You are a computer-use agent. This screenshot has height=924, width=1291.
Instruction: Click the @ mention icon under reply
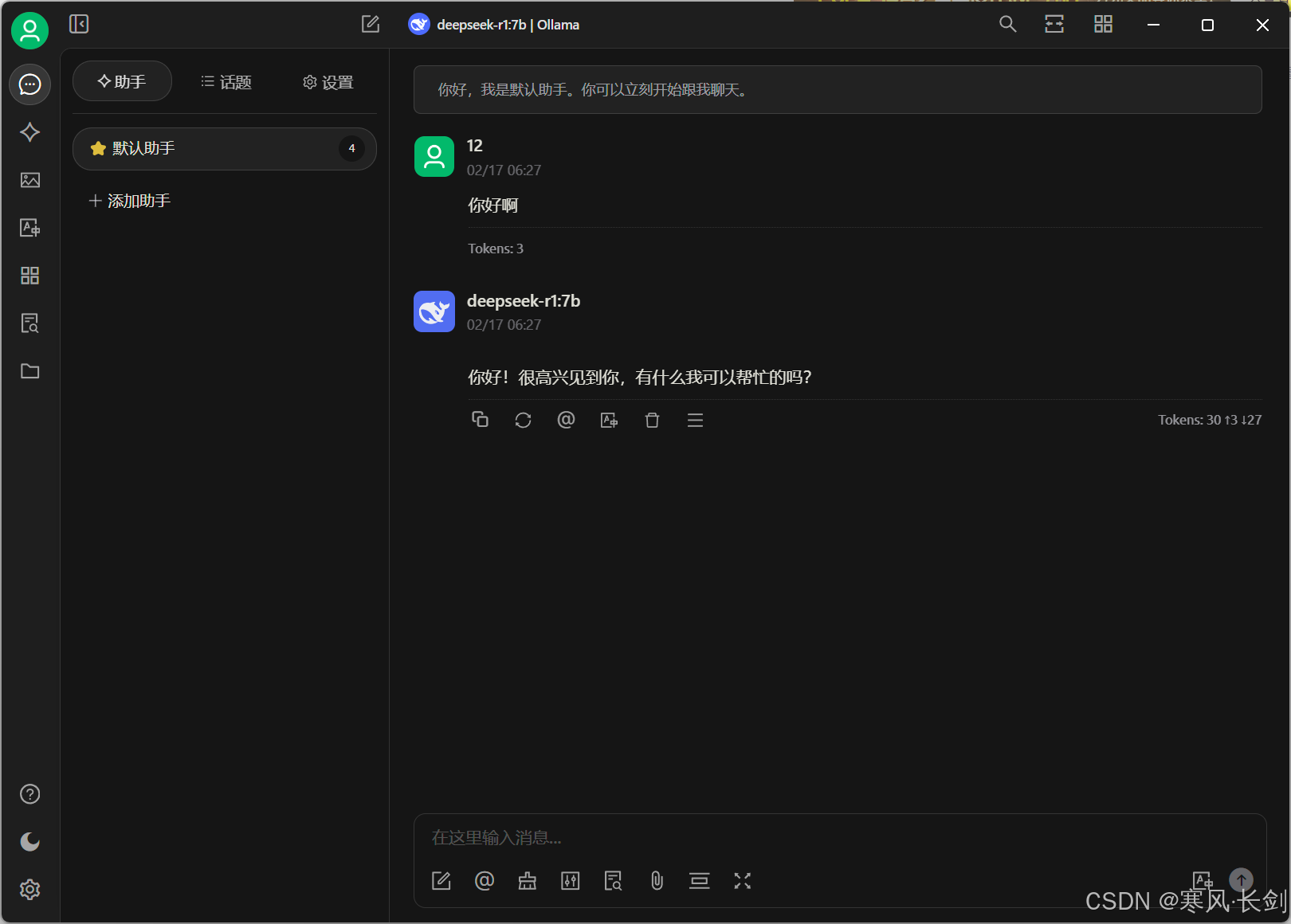click(x=566, y=420)
